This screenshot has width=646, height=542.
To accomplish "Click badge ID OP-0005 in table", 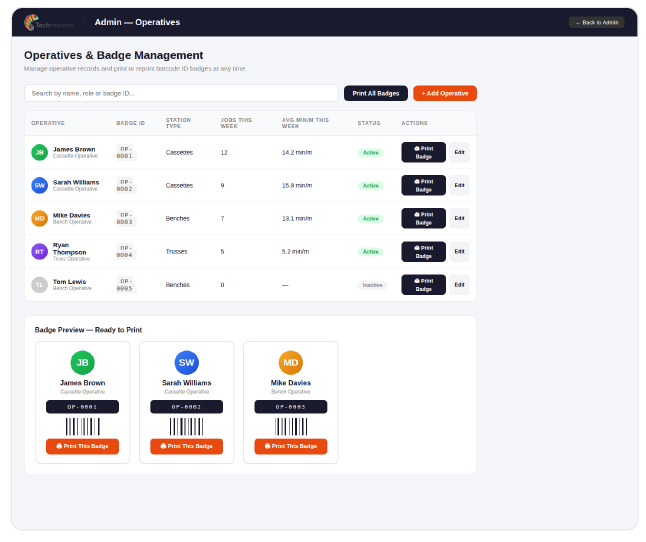I will coord(126,285).
